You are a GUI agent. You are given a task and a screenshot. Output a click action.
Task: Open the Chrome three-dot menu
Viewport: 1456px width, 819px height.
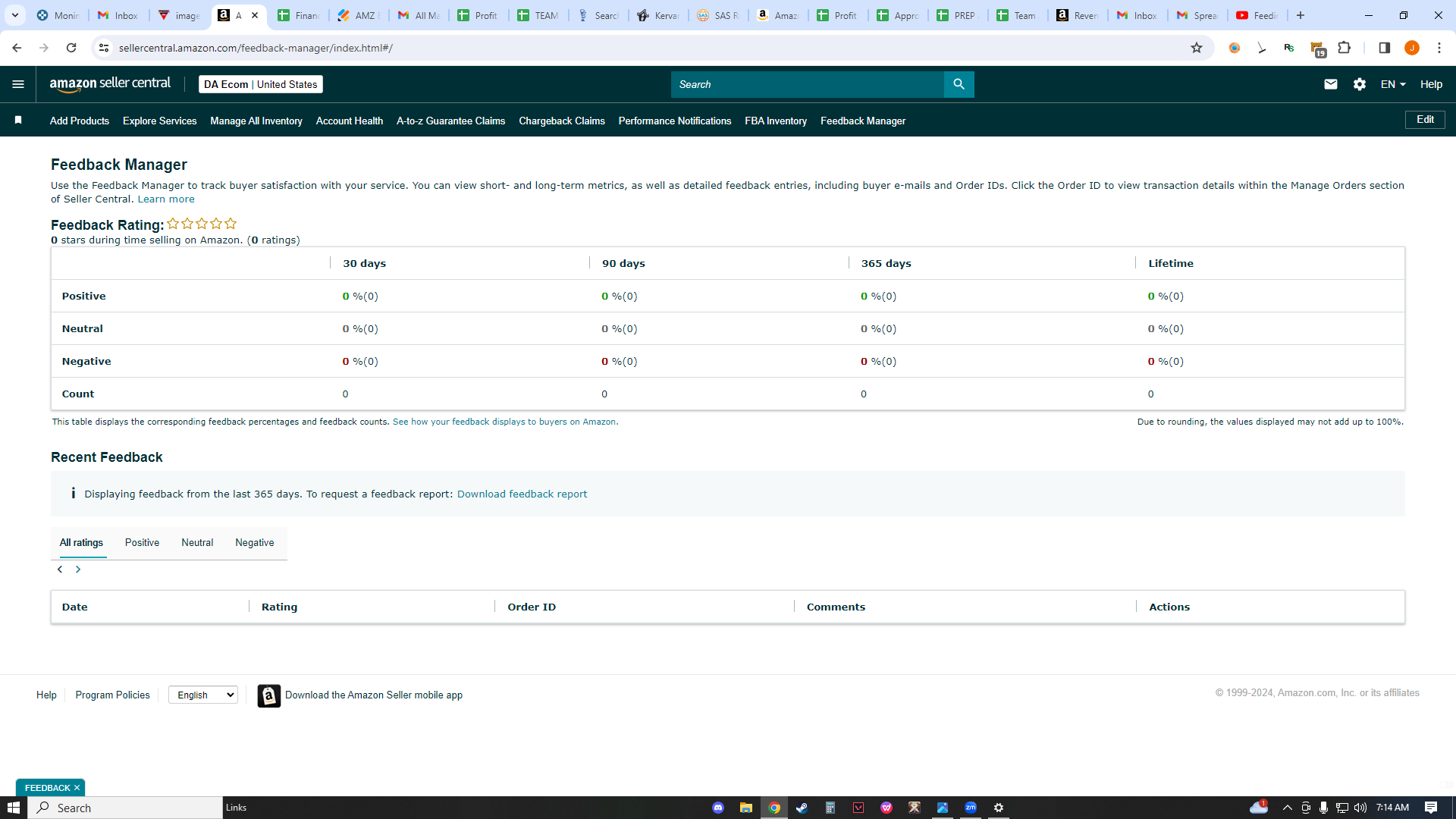point(1439,48)
